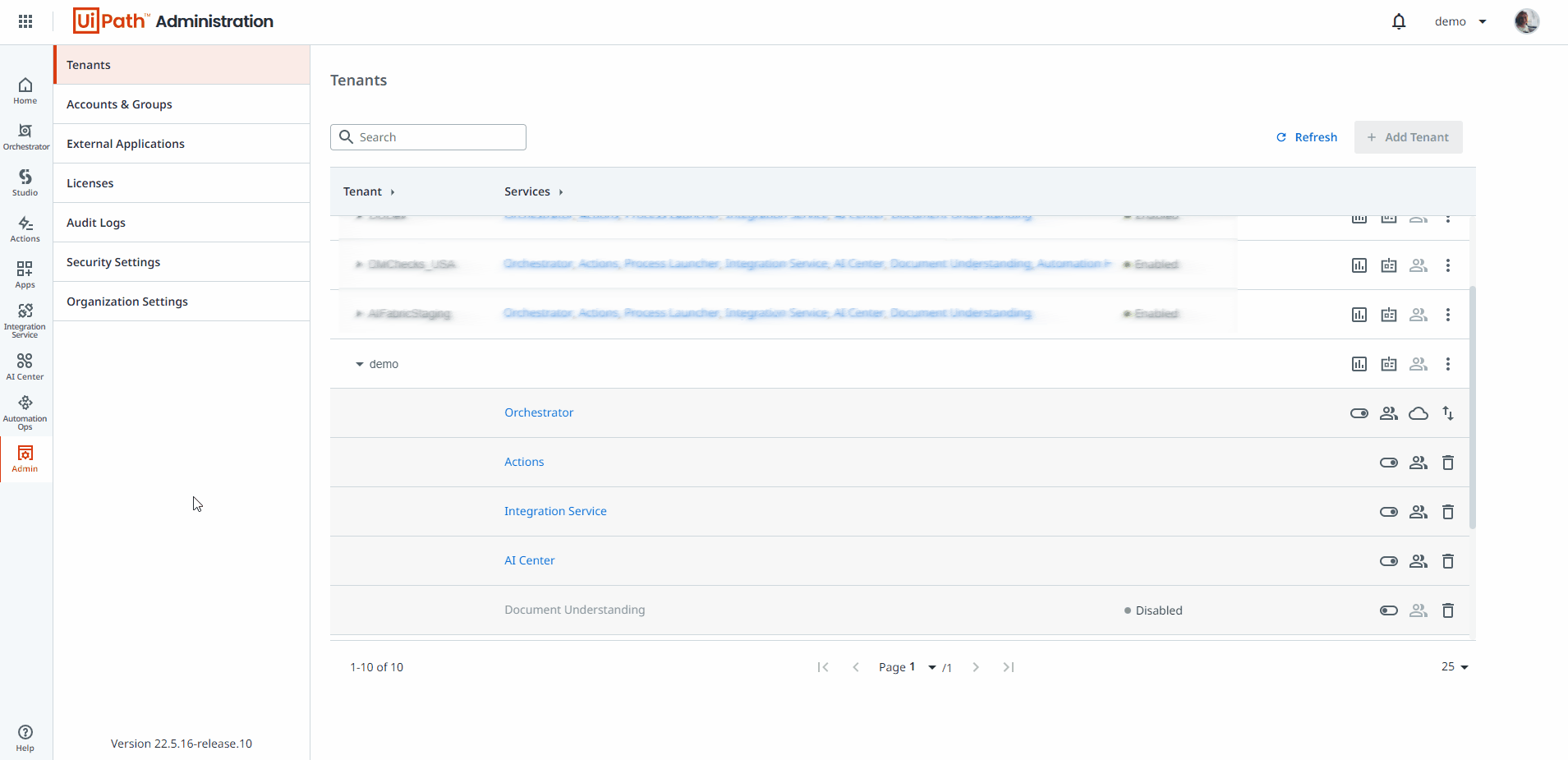Manage users for the Actions service

[1419, 463]
